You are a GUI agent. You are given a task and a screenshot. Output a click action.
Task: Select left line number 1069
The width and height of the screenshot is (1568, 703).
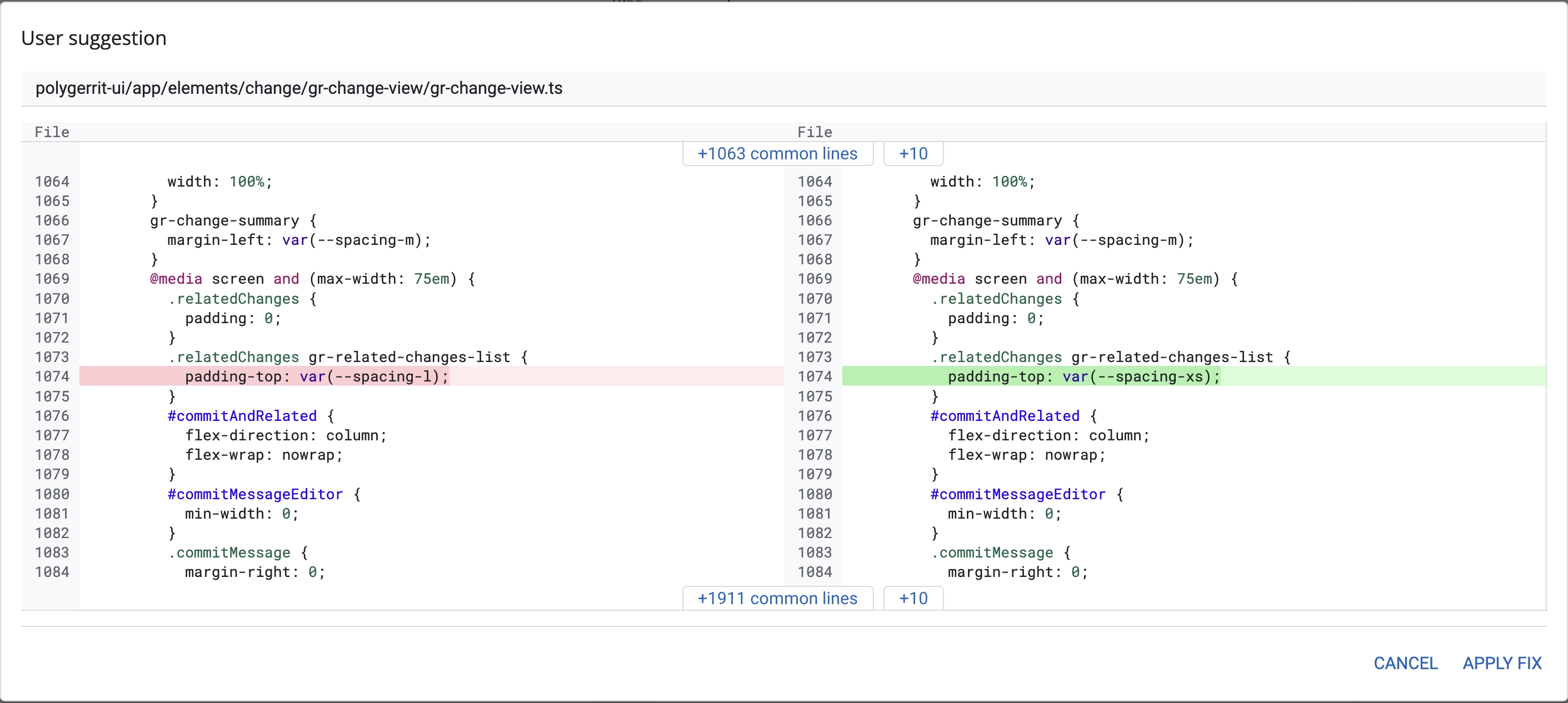(52, 279)
